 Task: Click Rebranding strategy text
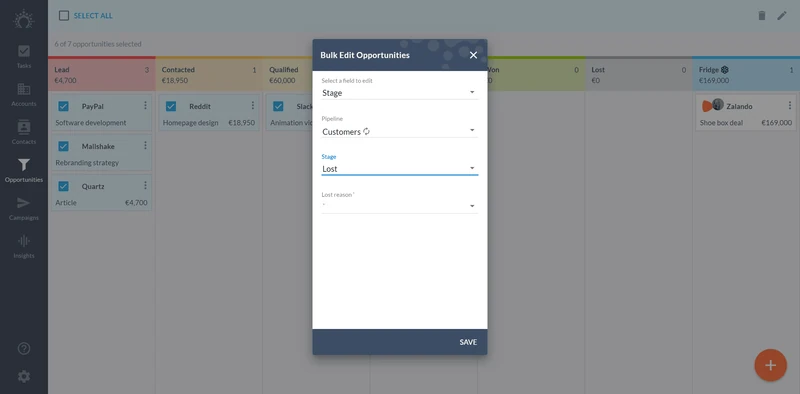[x=87, y=163]
